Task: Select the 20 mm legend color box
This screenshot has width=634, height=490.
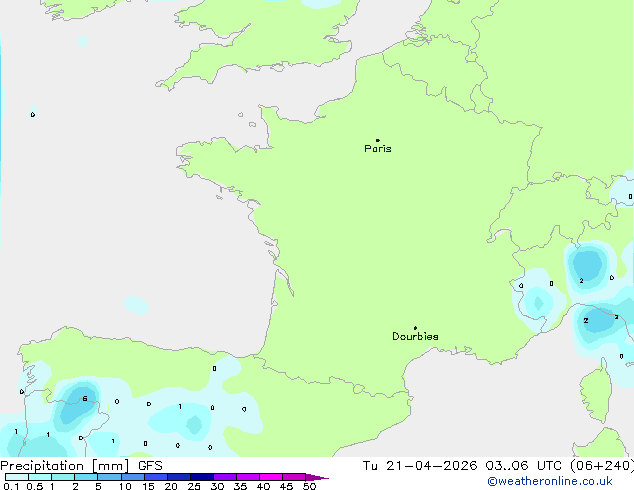Action: coord(178,477)
